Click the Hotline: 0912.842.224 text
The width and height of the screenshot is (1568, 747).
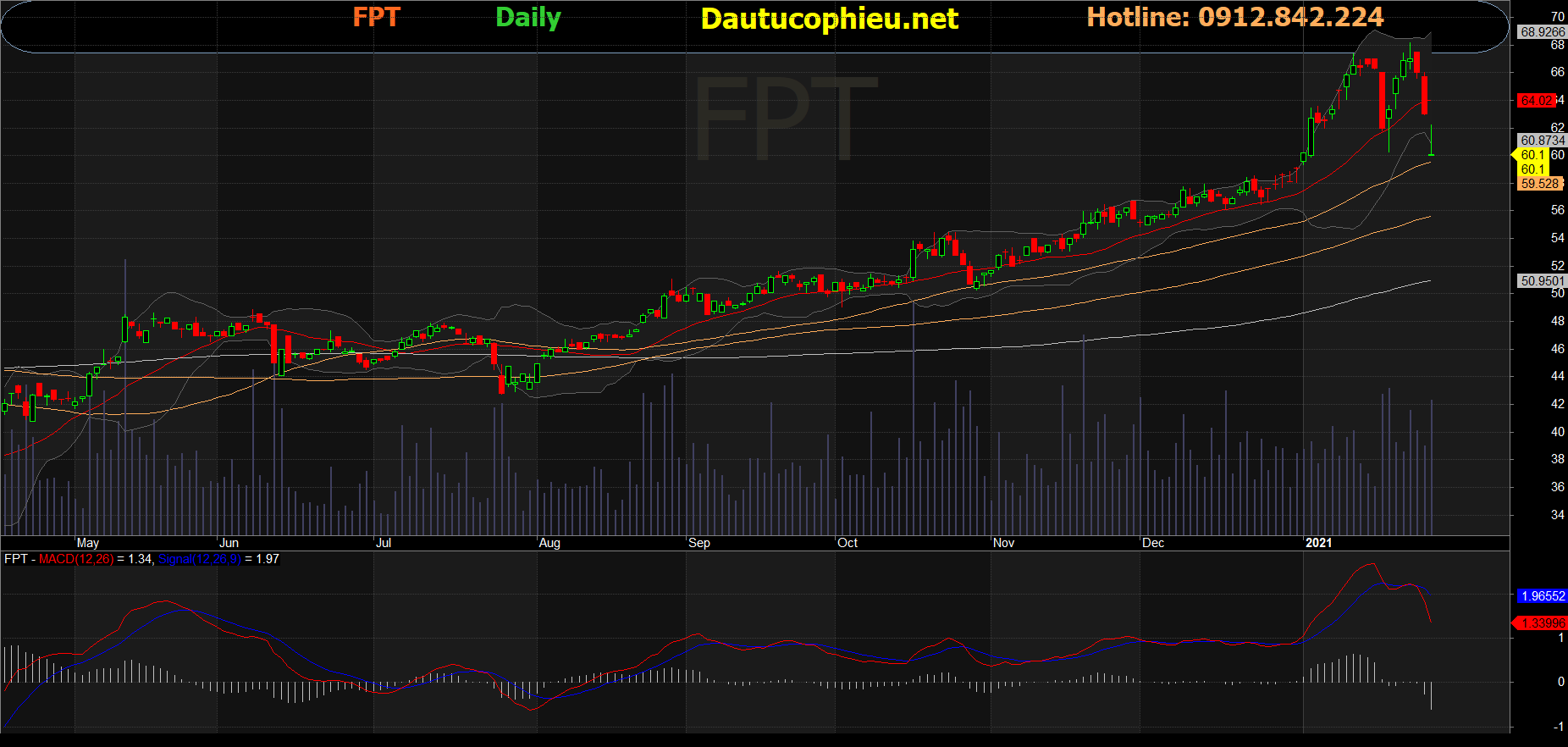(1235, 17)
